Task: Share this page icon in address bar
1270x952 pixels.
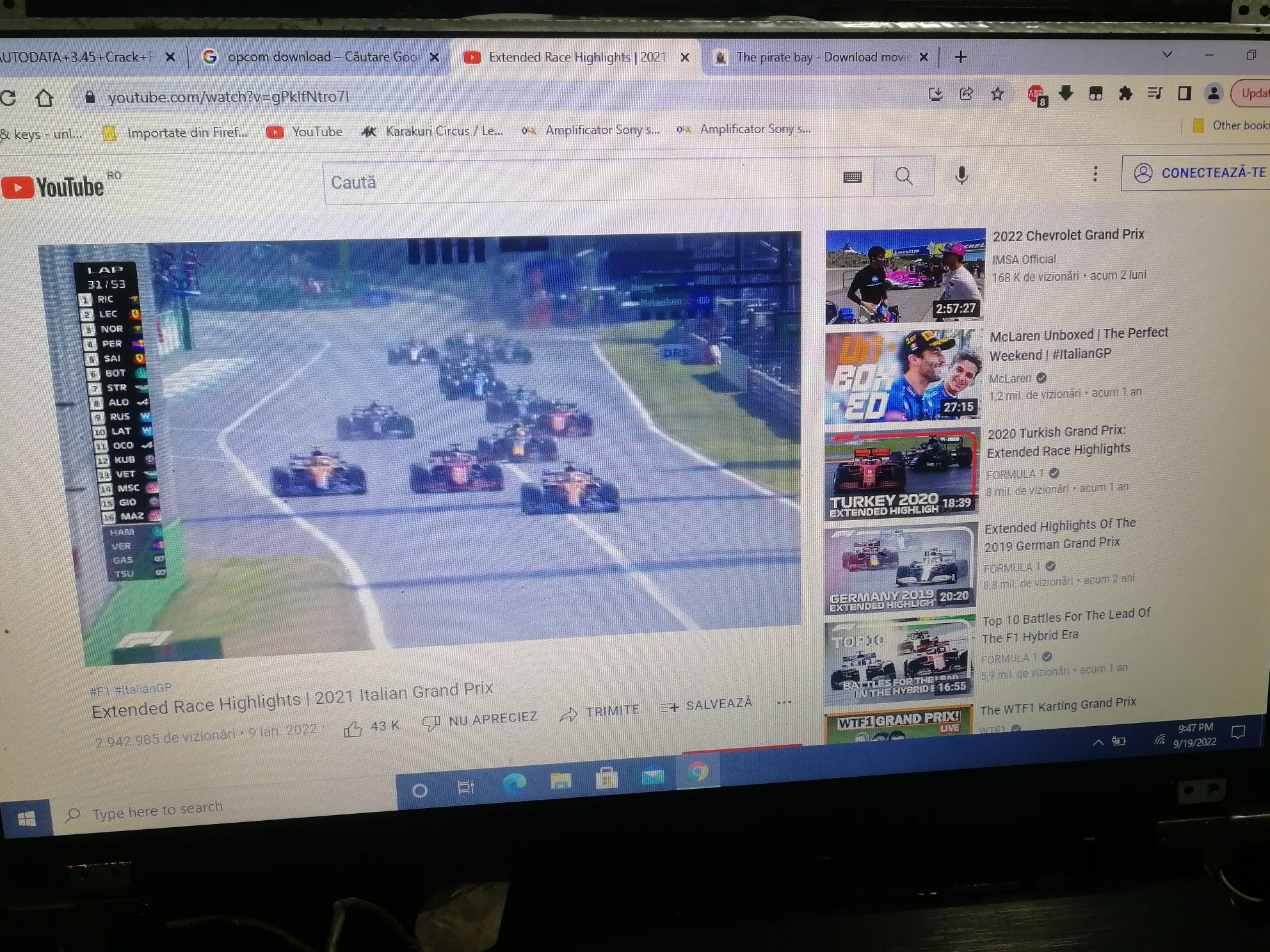Action: 966,94
